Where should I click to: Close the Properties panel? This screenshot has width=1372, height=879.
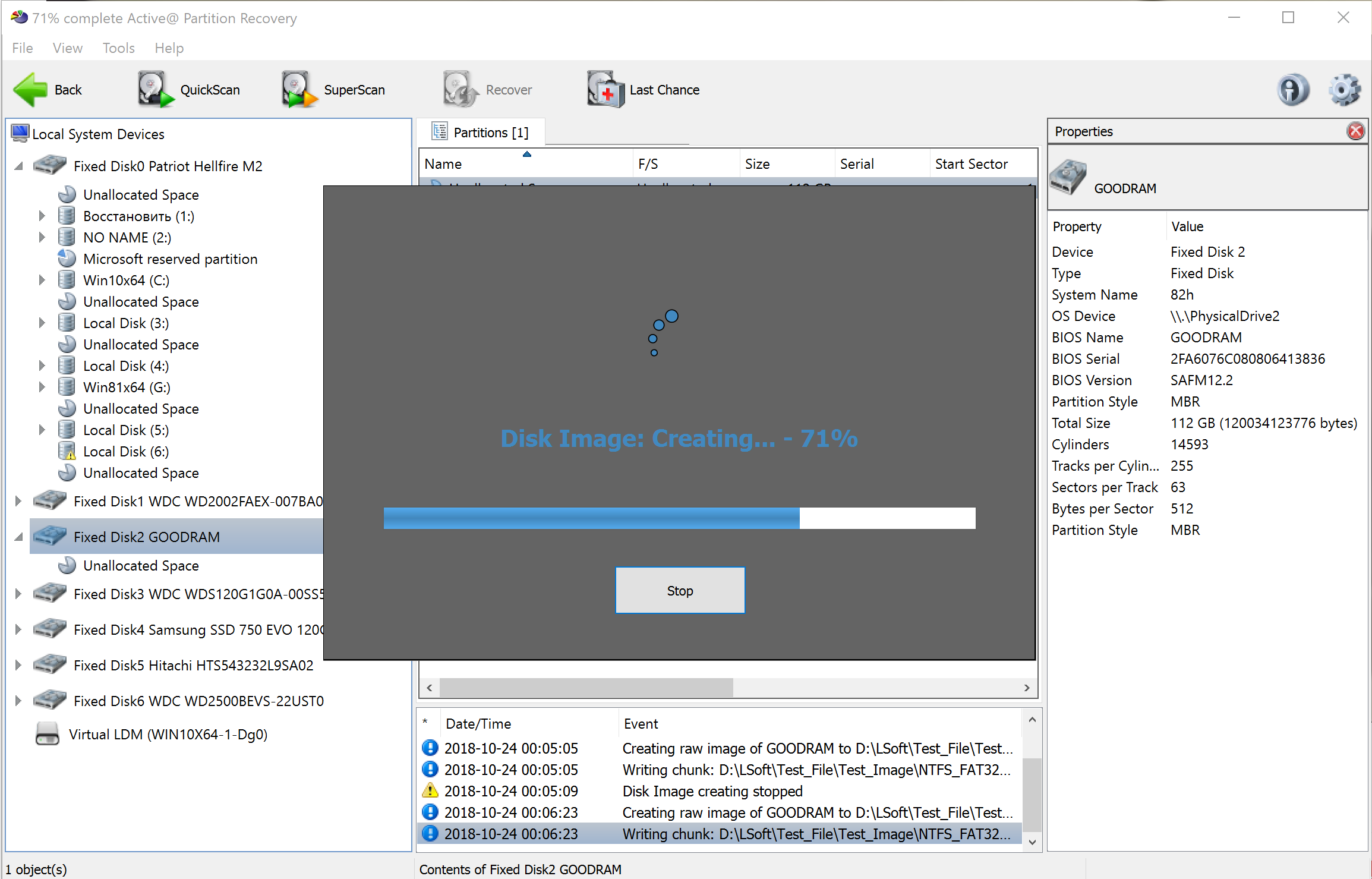click(x=1355, y=131)
